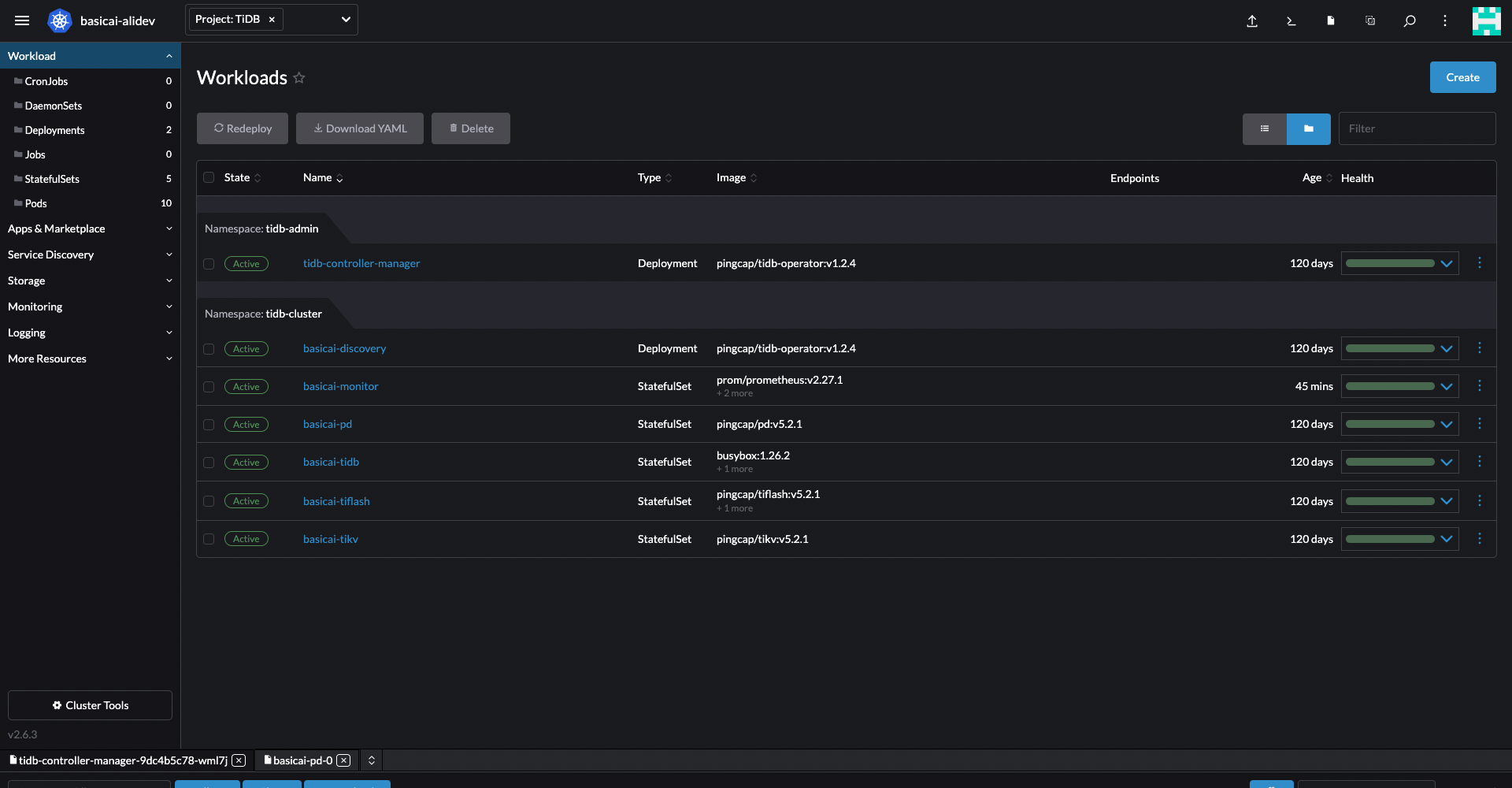The image size is (1512, 788).
Task: Switch to namespace-grouped folder view
Action: pyautogui.click(x=1309, y=128)
